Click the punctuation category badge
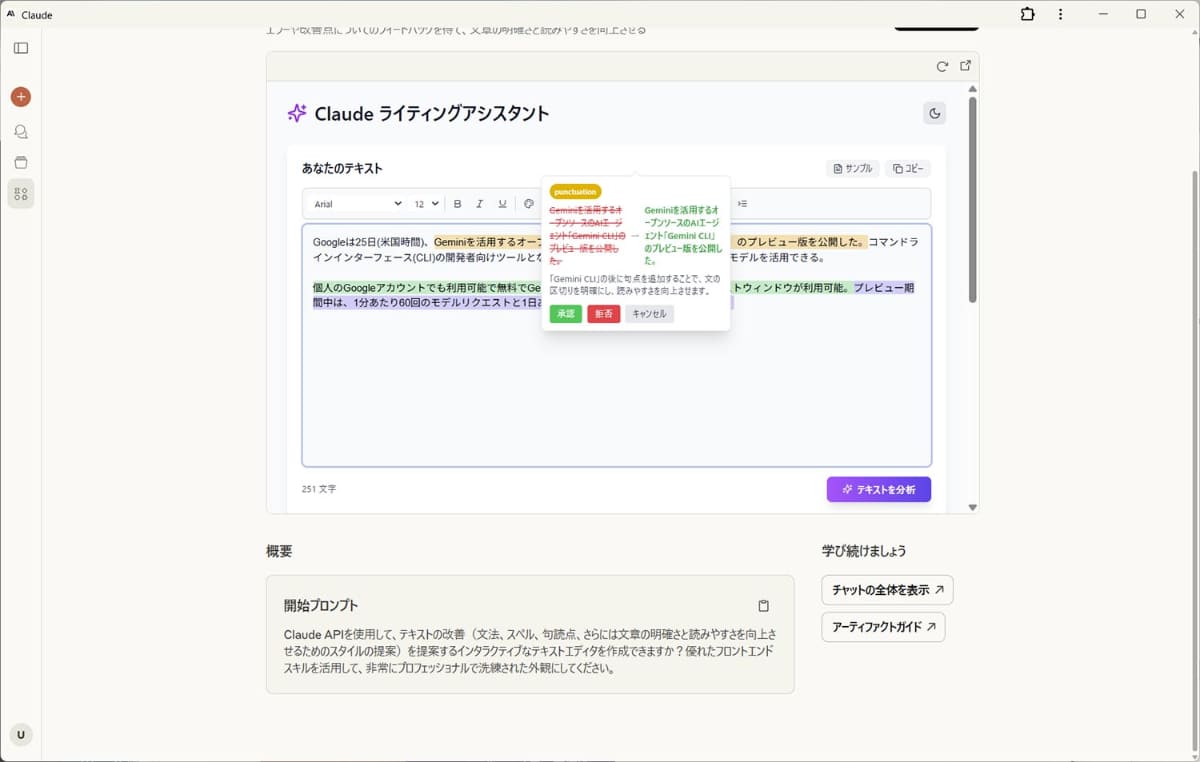The height and width of the screenshot is (762, 1200). coord(575,191)
